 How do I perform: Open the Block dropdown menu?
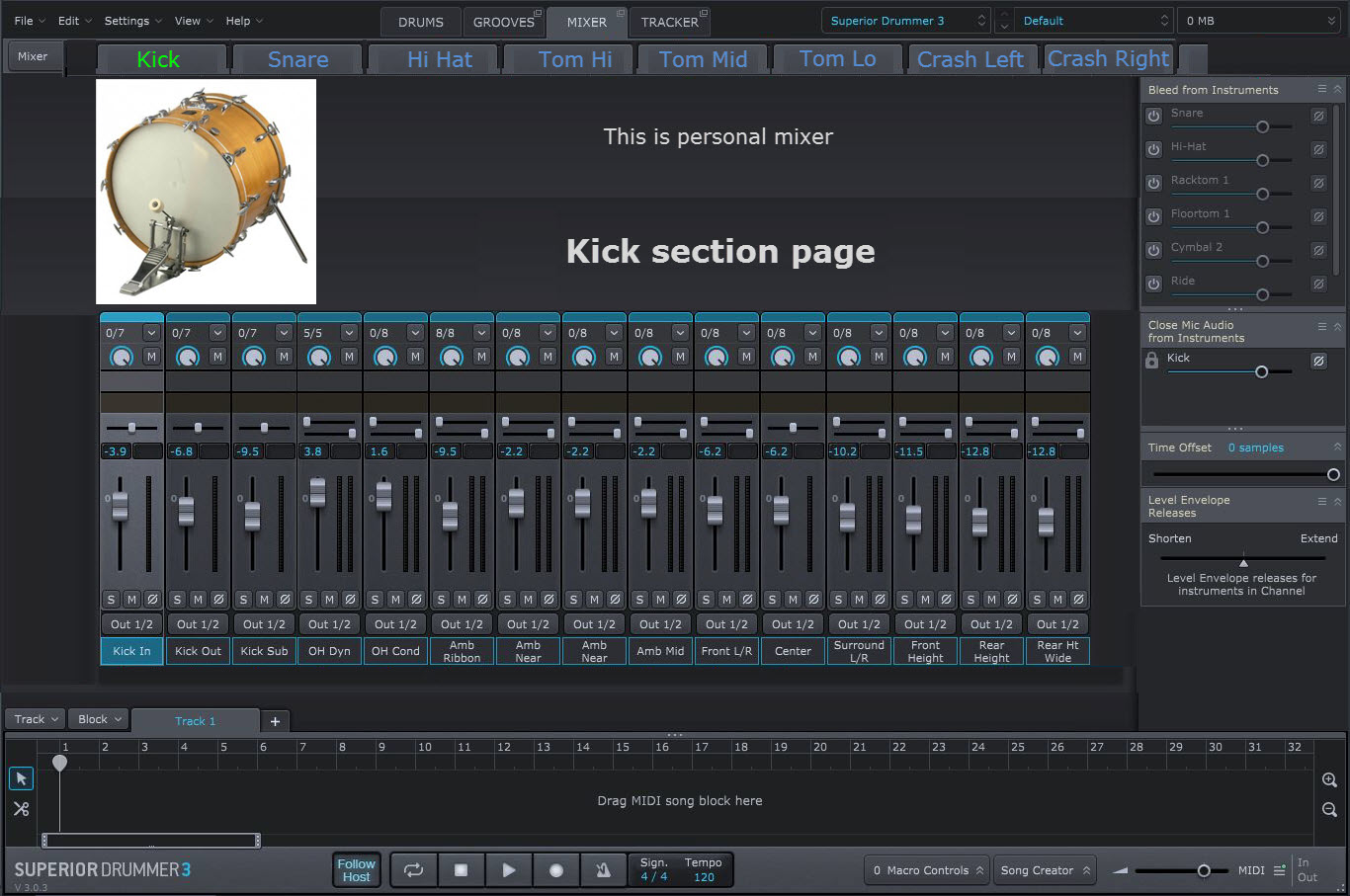pos(100,719)
